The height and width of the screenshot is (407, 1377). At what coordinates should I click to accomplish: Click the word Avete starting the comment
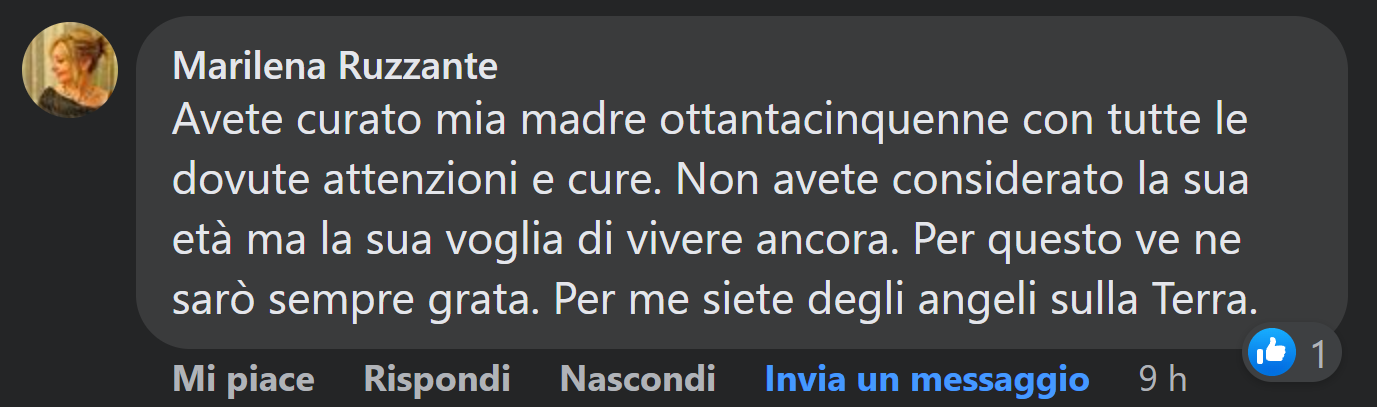click(x=216, y=122)
